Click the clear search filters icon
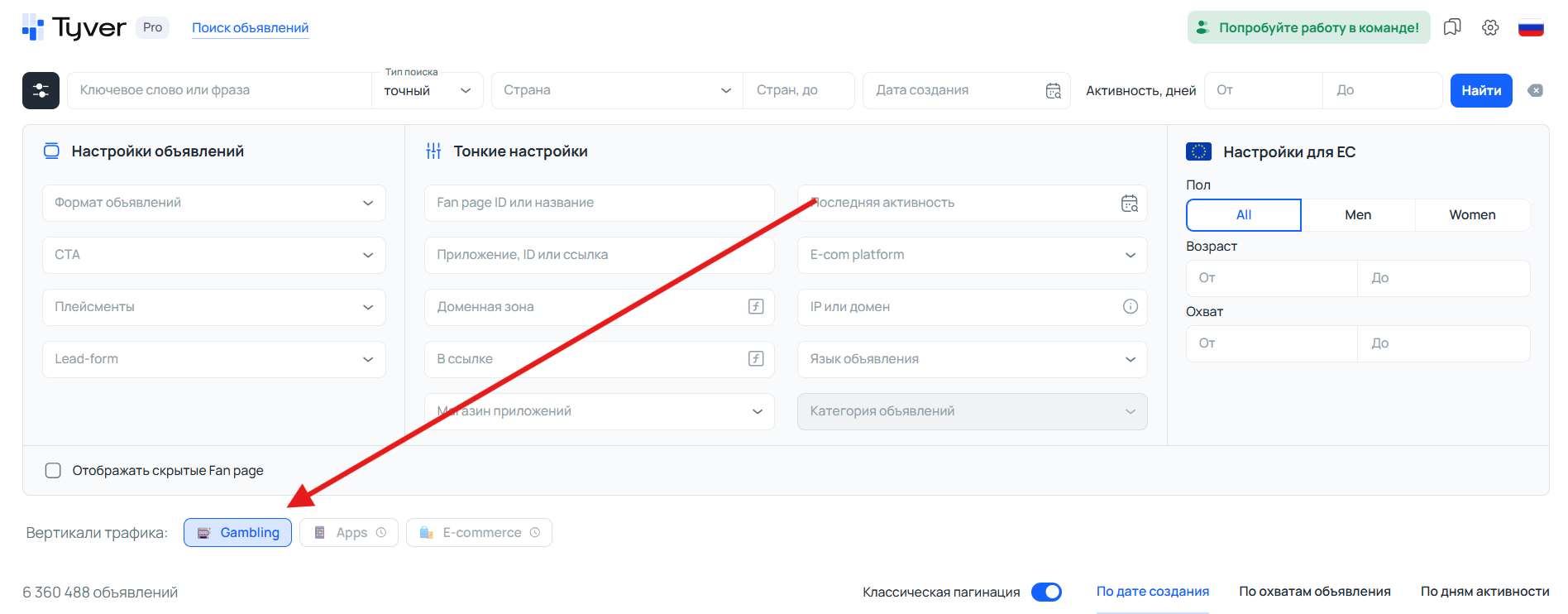 pyautogui.click(x=1535, y=91)
